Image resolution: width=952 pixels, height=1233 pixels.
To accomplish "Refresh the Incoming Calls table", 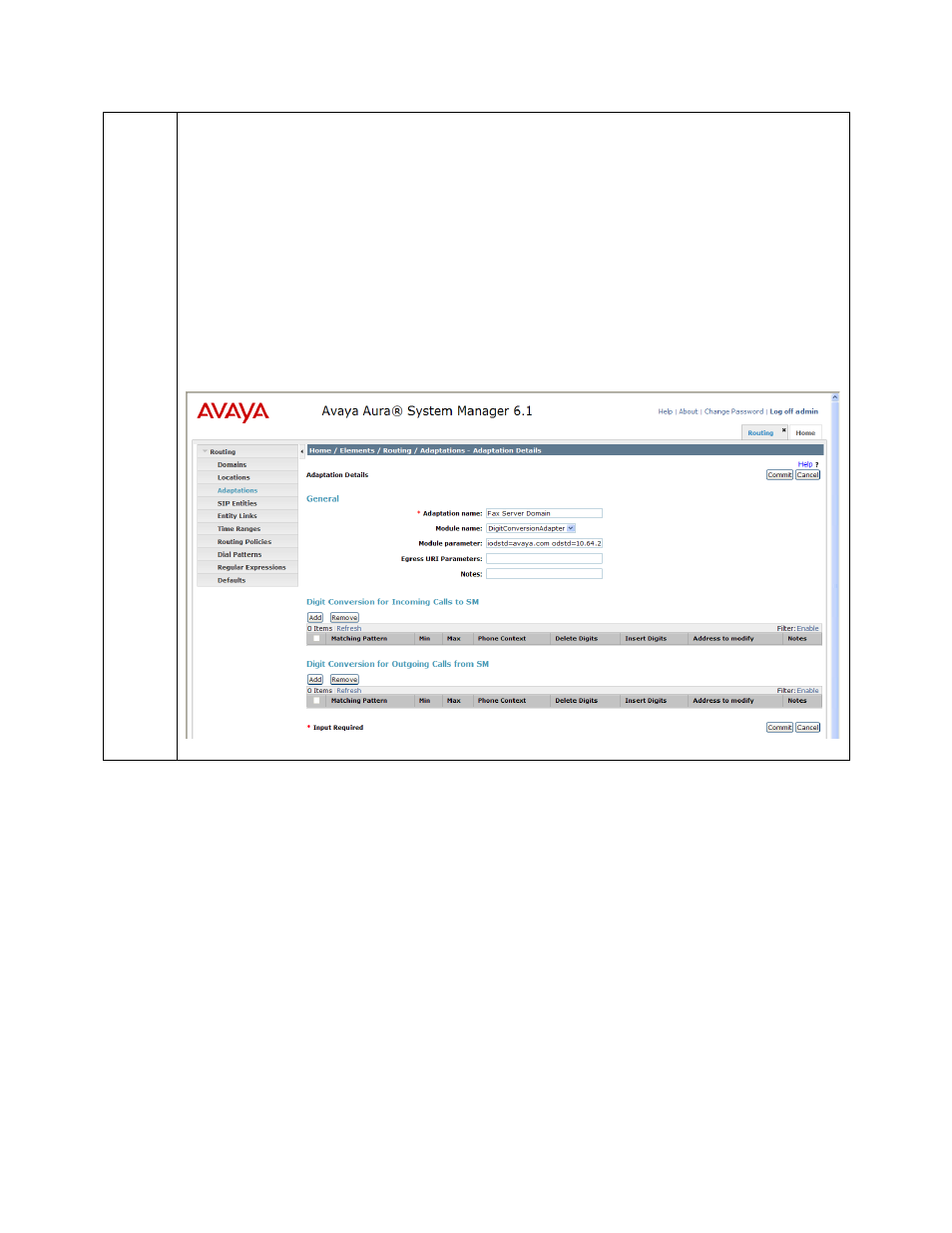I will click(x=348, y=629).
